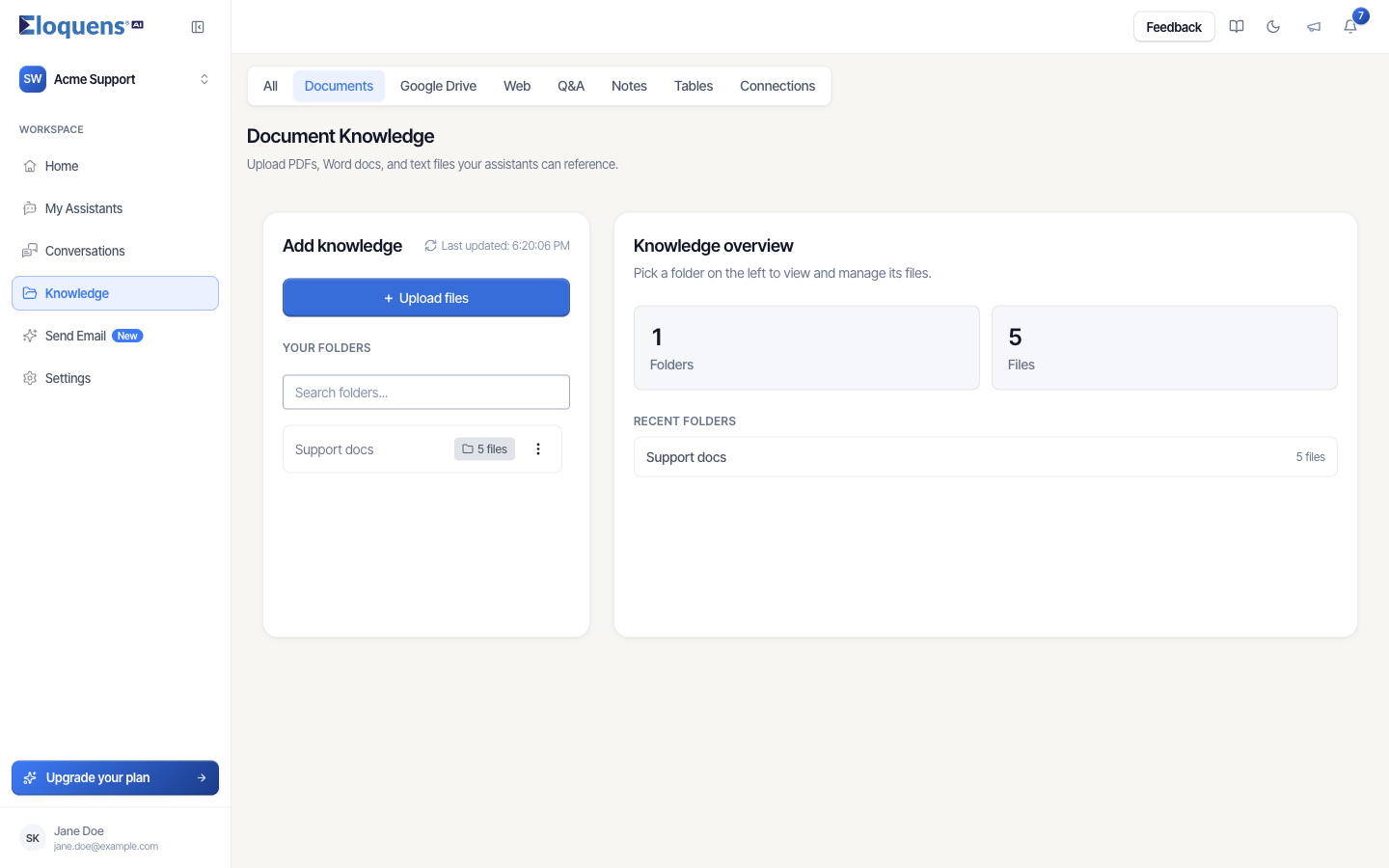The width and height of the screenshot is (1389, 868).
Task: Click the Folders count card
Action: 806,348
